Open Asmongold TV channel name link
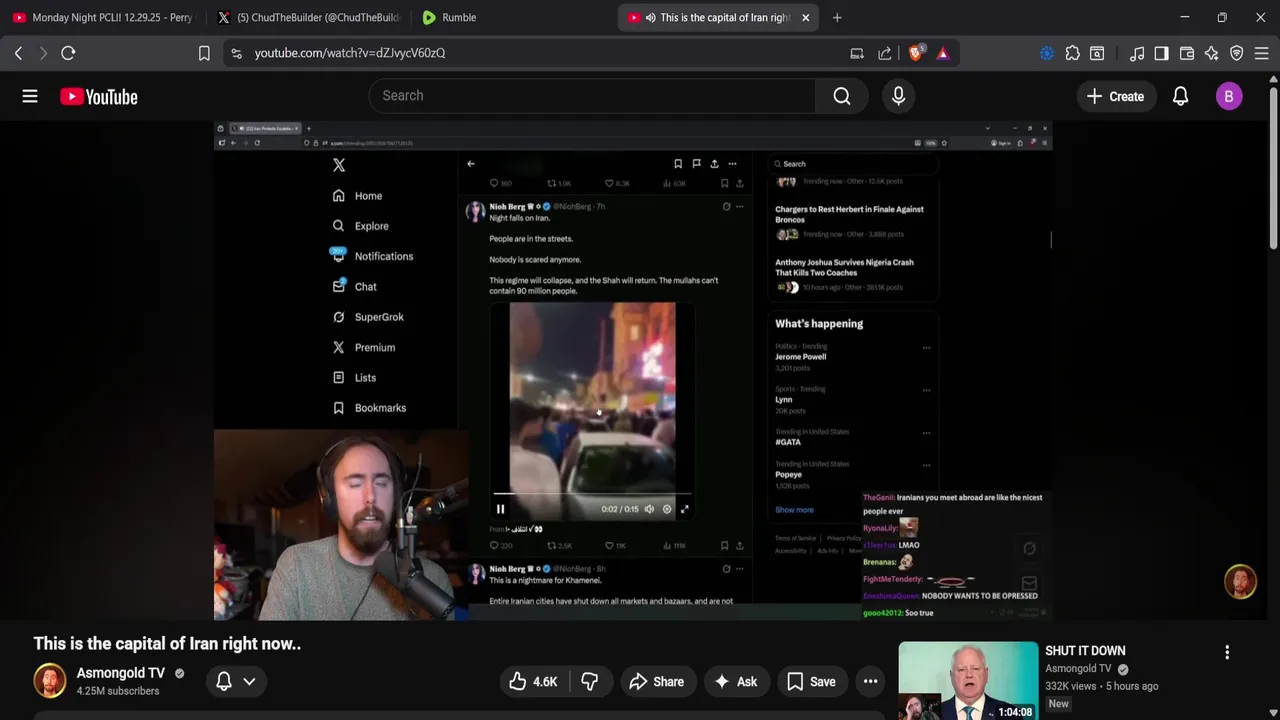The height and width of the screenshot is (720, 1280). coord(121,673)
